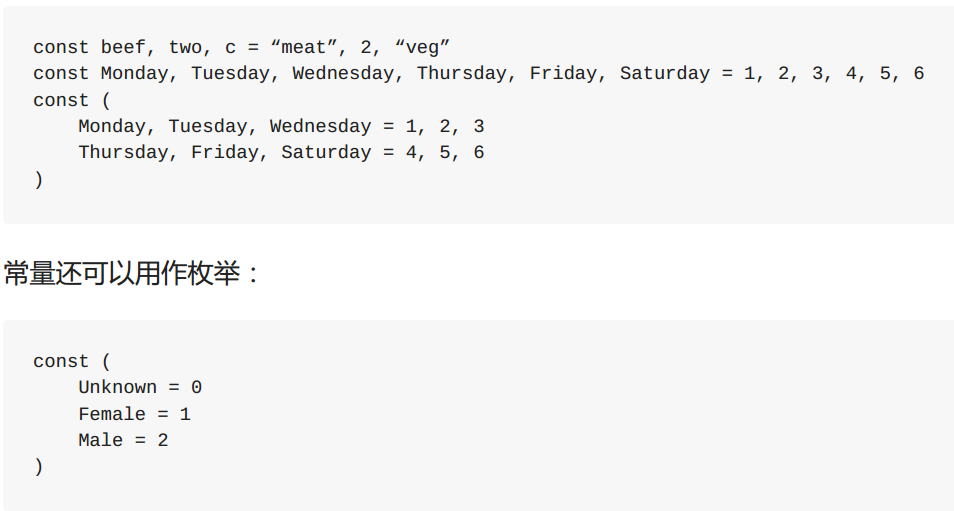Click the const keyword before Monday on line two

point(61,74)
